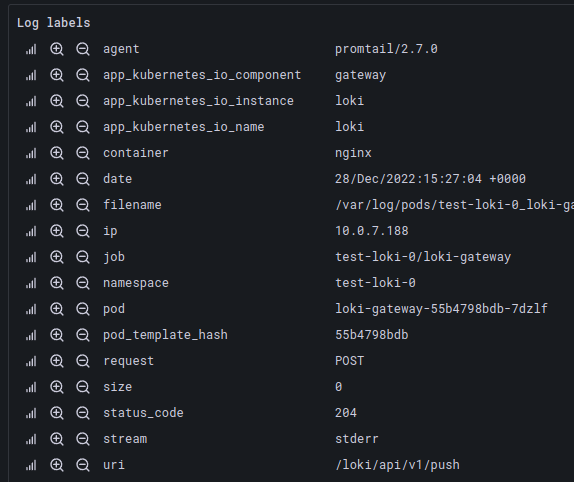
Task: Filter out the pod label value
Action: pos(83,309)
